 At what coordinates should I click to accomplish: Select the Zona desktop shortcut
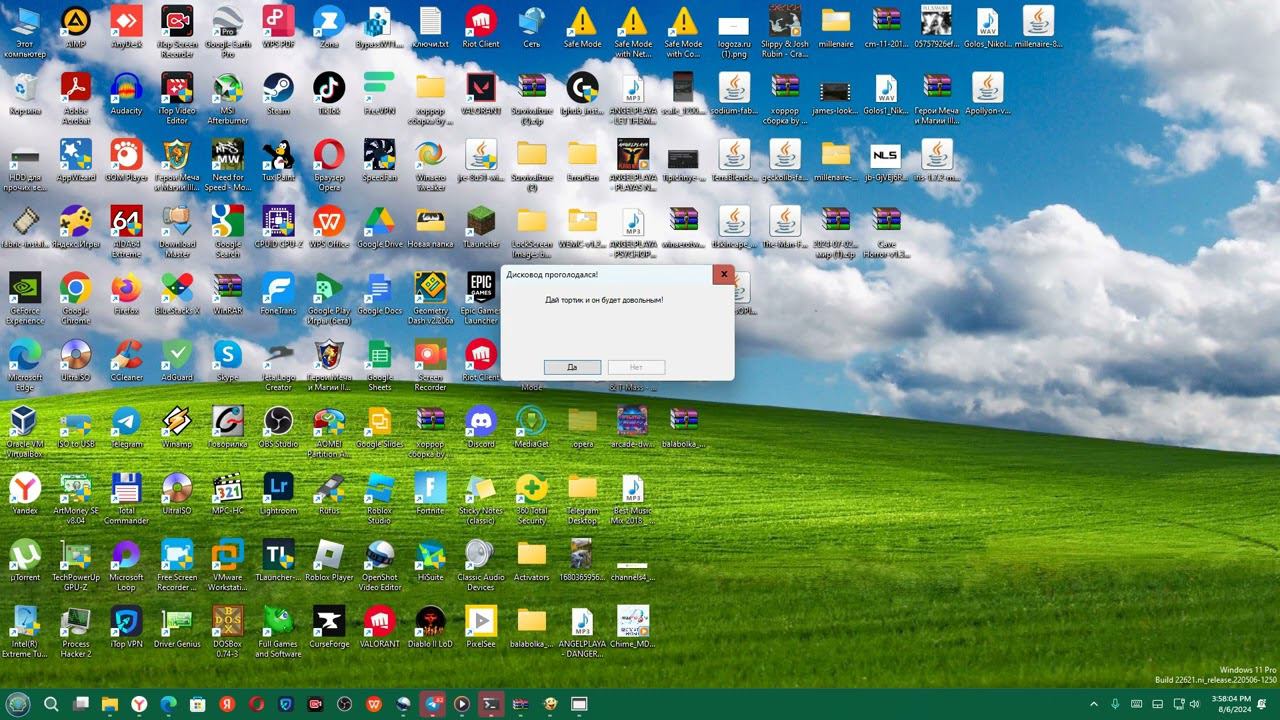pyautogui.click(x=329, y=27)
